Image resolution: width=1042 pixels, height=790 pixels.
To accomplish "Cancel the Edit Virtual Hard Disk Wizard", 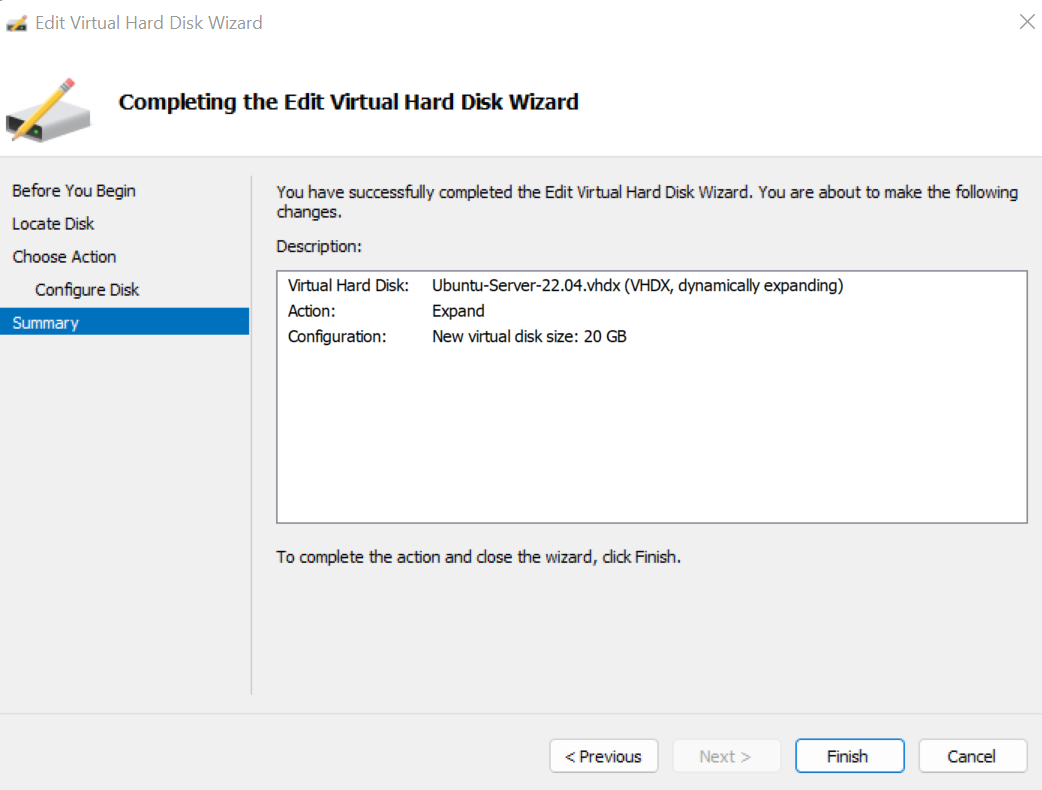I will coord(972,756).
